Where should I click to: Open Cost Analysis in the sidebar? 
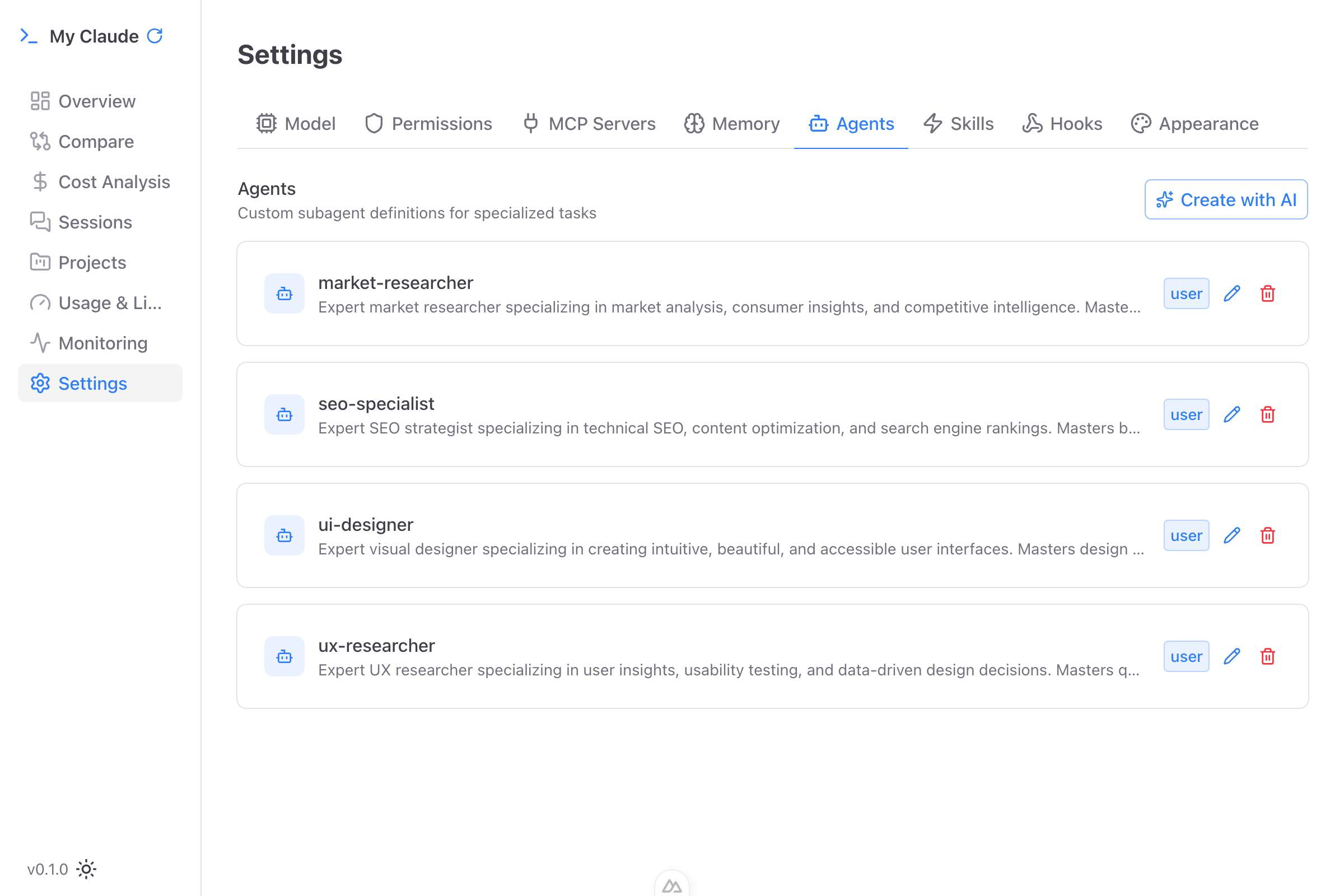[100, 181]
